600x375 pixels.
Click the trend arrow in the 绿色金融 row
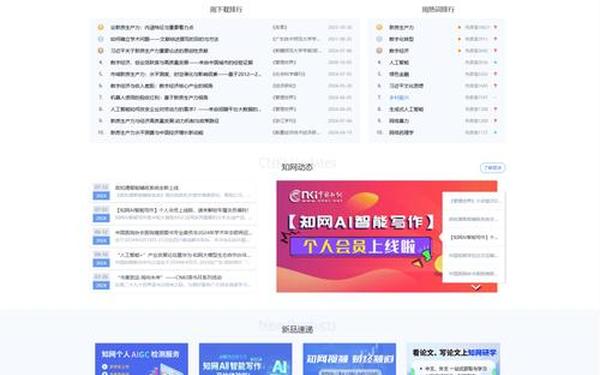[x=496, y=74]
